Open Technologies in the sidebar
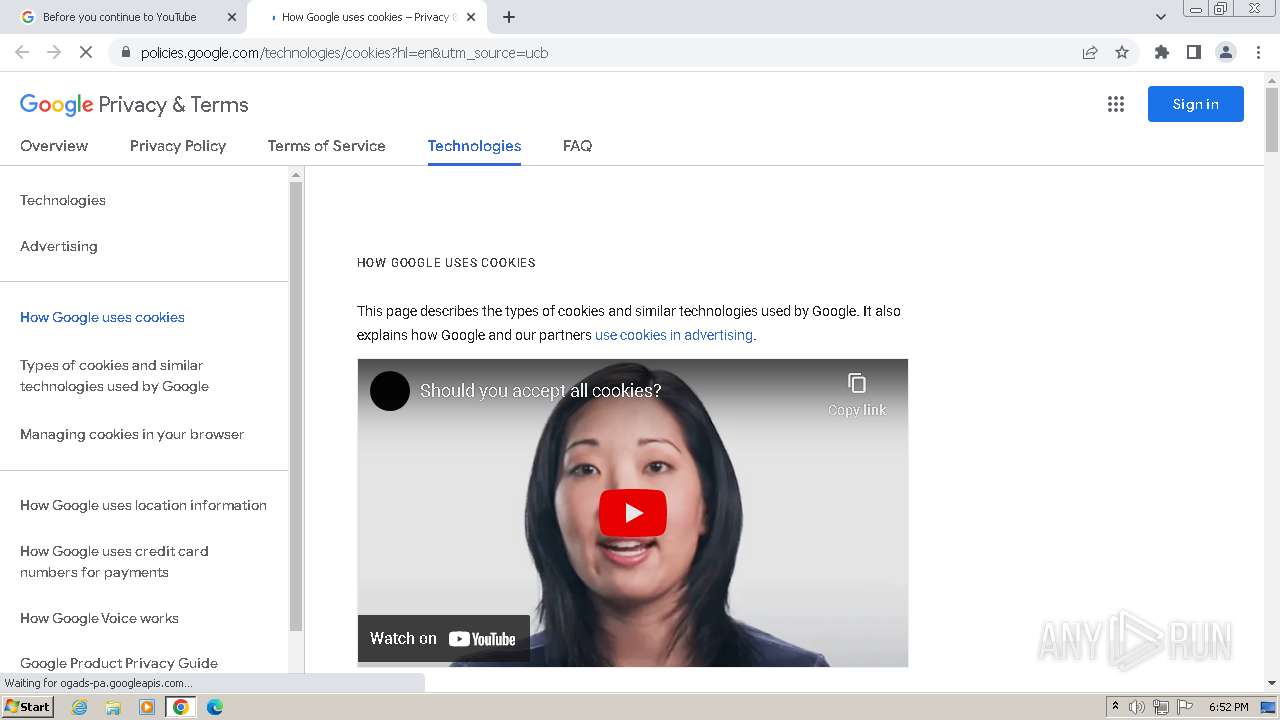The image size is (1280, 720). click(63, 200)
